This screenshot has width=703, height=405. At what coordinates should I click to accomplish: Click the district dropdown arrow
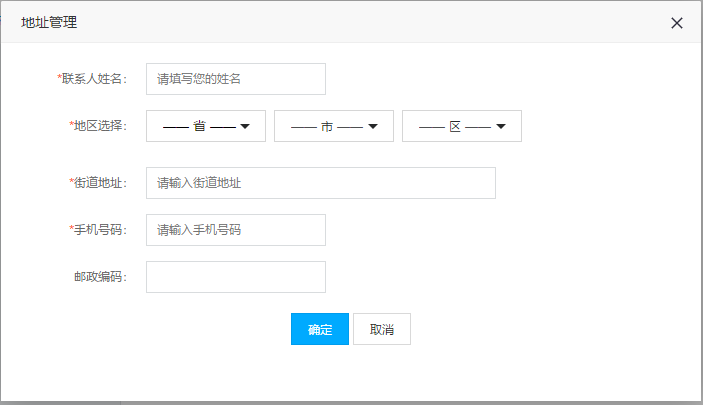501,127
